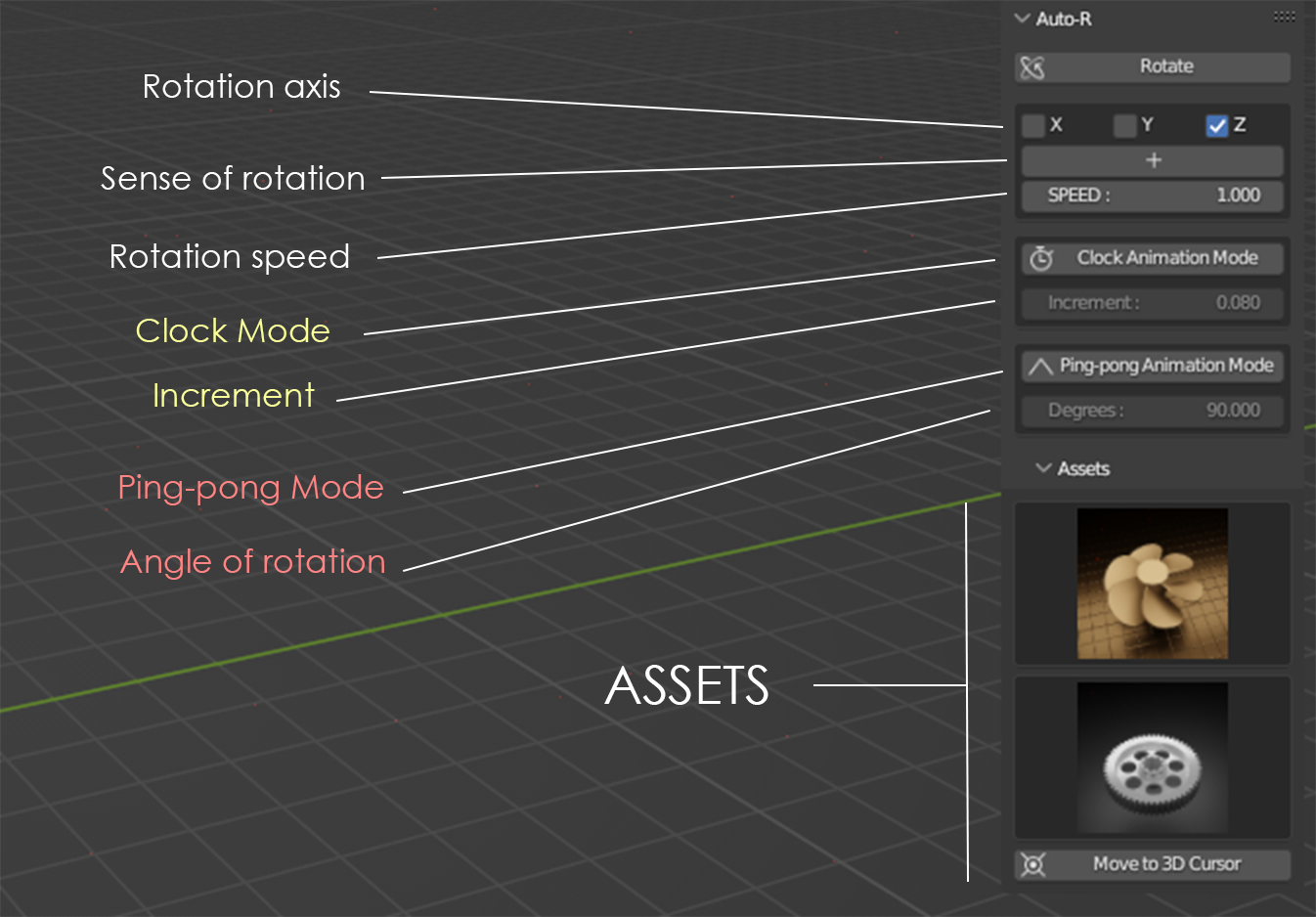Click the Rotate button in Auto-R panel

pos(1152,66)
